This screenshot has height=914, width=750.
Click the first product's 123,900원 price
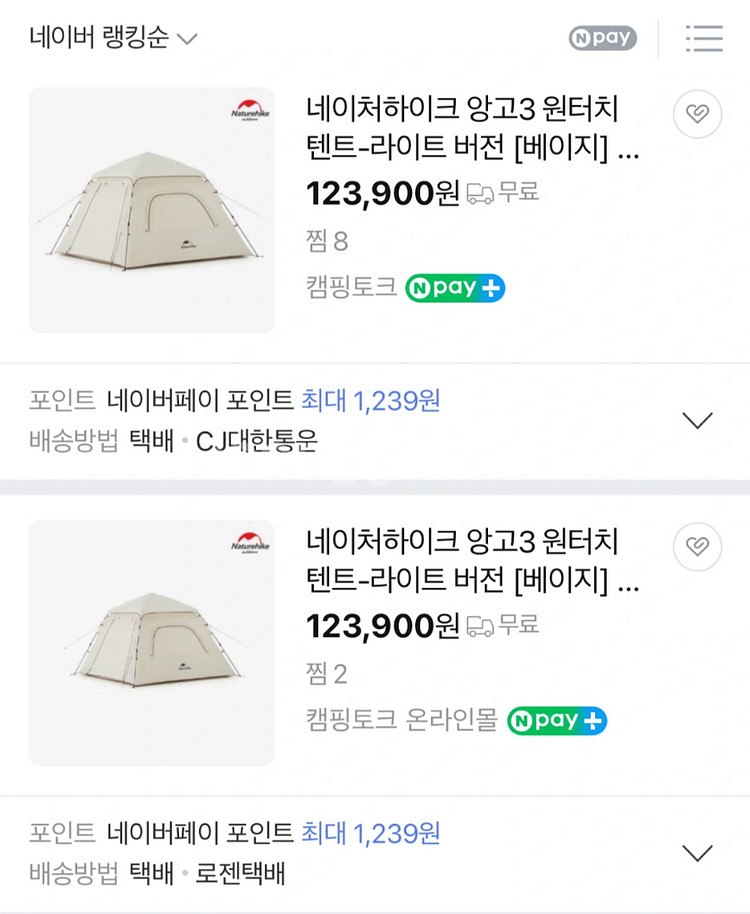click(382, 193)
